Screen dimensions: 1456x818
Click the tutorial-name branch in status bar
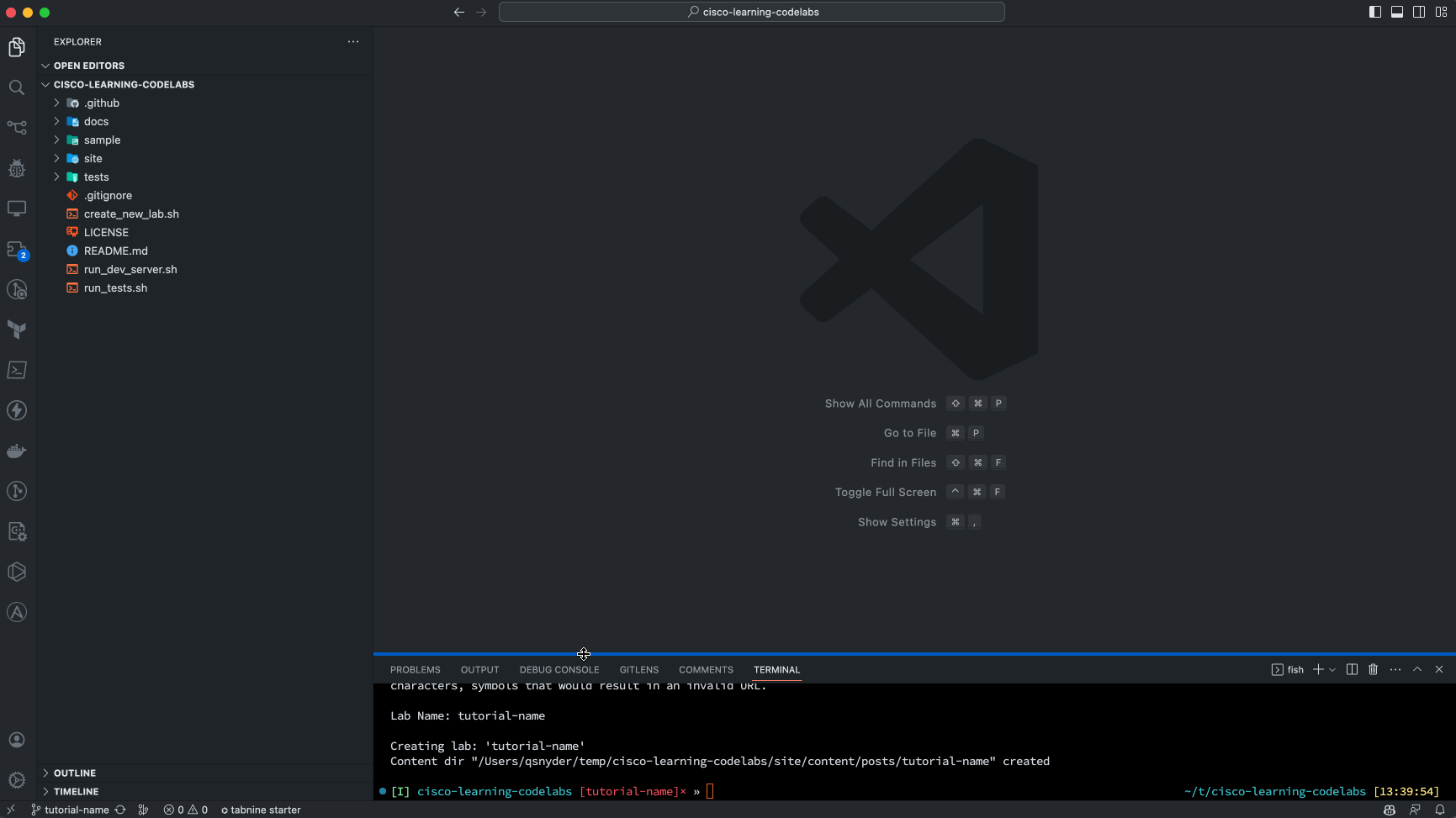[70, 810]
